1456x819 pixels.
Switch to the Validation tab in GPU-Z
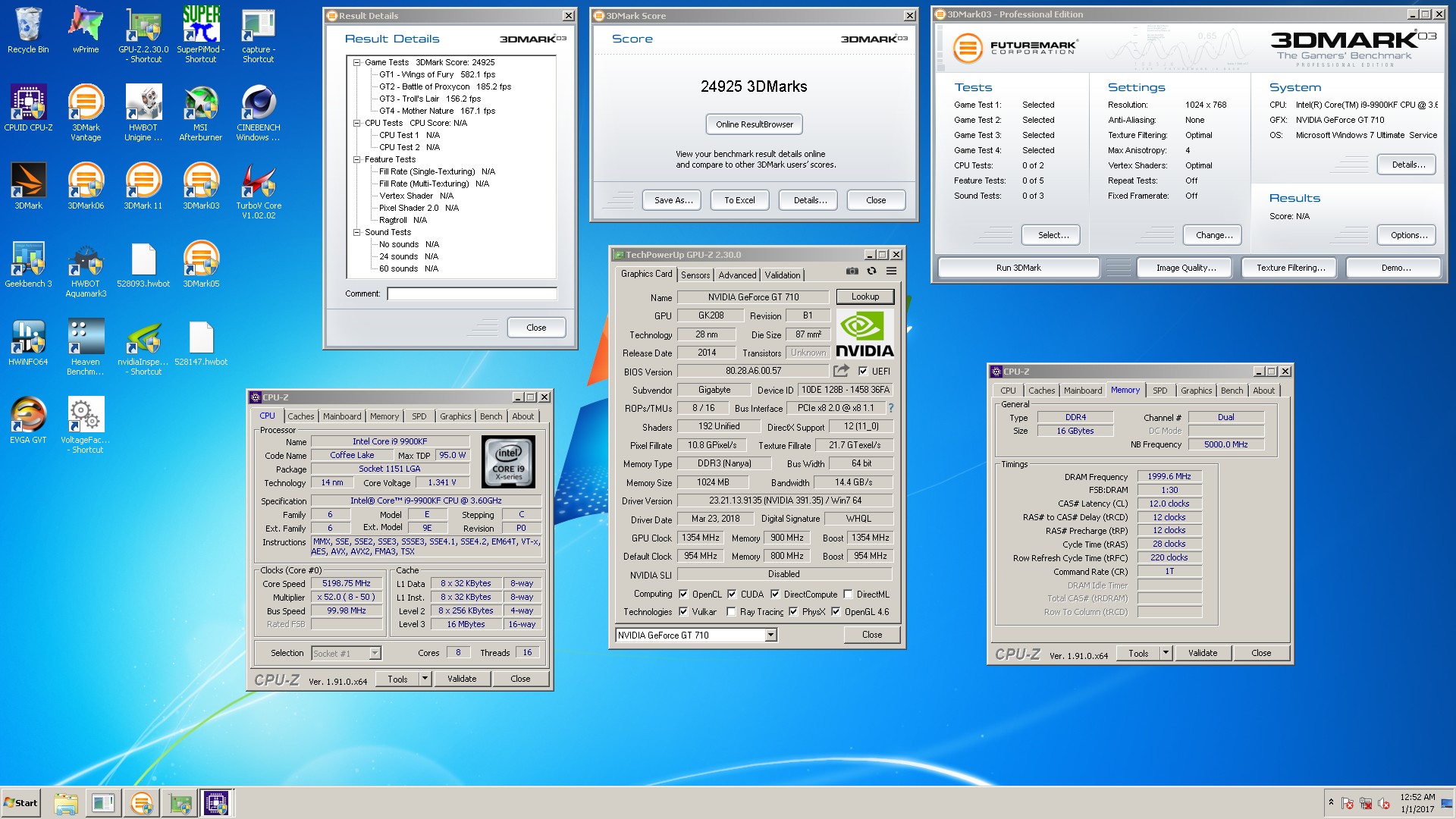(x=782, y=275)
